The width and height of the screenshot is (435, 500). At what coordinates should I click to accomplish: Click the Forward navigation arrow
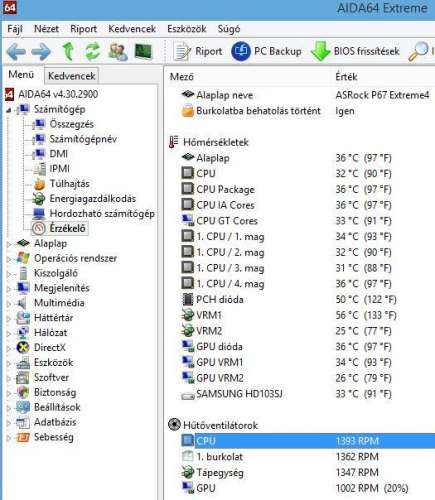click(x=41, y=51)
